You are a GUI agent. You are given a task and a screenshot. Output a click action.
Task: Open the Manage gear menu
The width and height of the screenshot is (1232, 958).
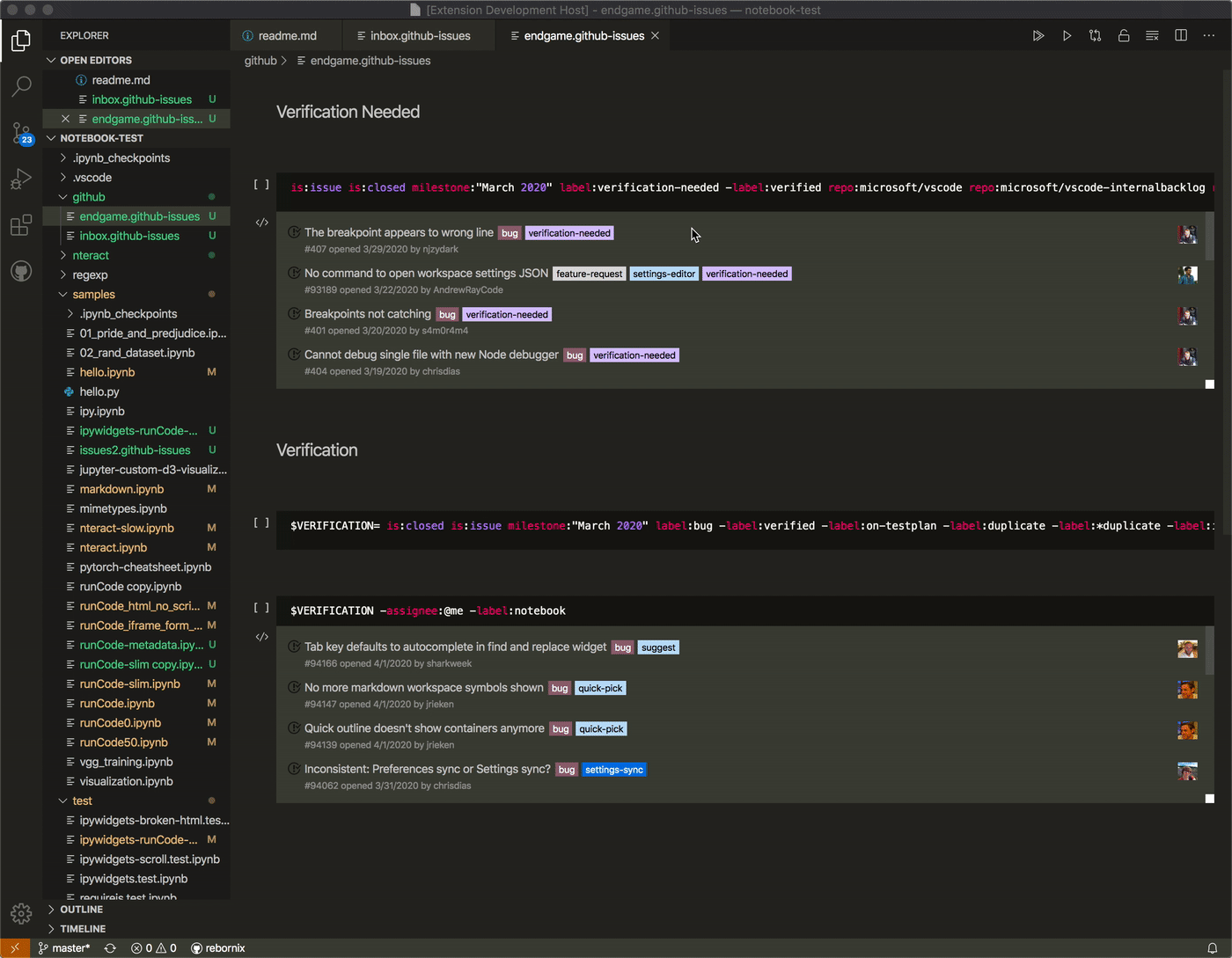(21, 913)
